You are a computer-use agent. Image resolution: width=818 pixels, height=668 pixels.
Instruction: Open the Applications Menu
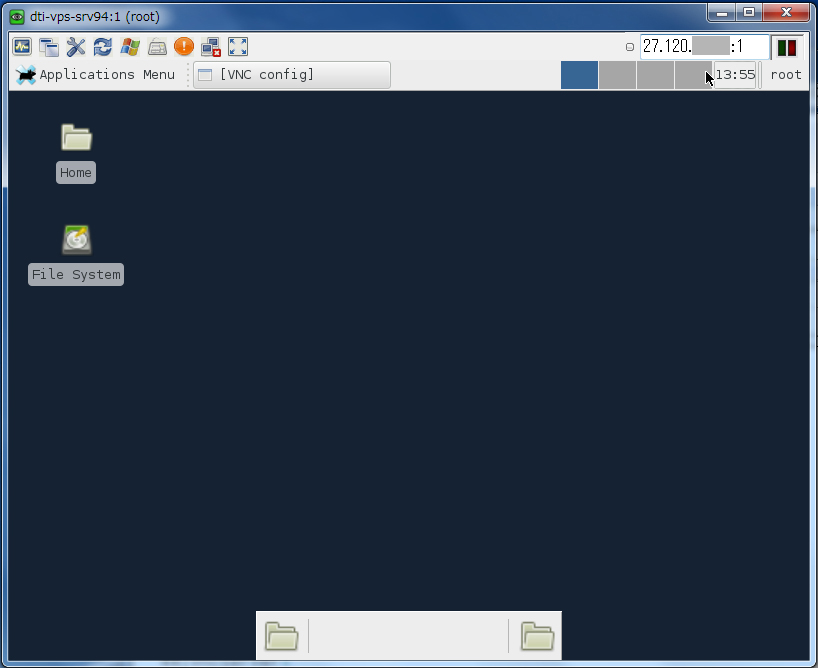[x=96, y=75]
